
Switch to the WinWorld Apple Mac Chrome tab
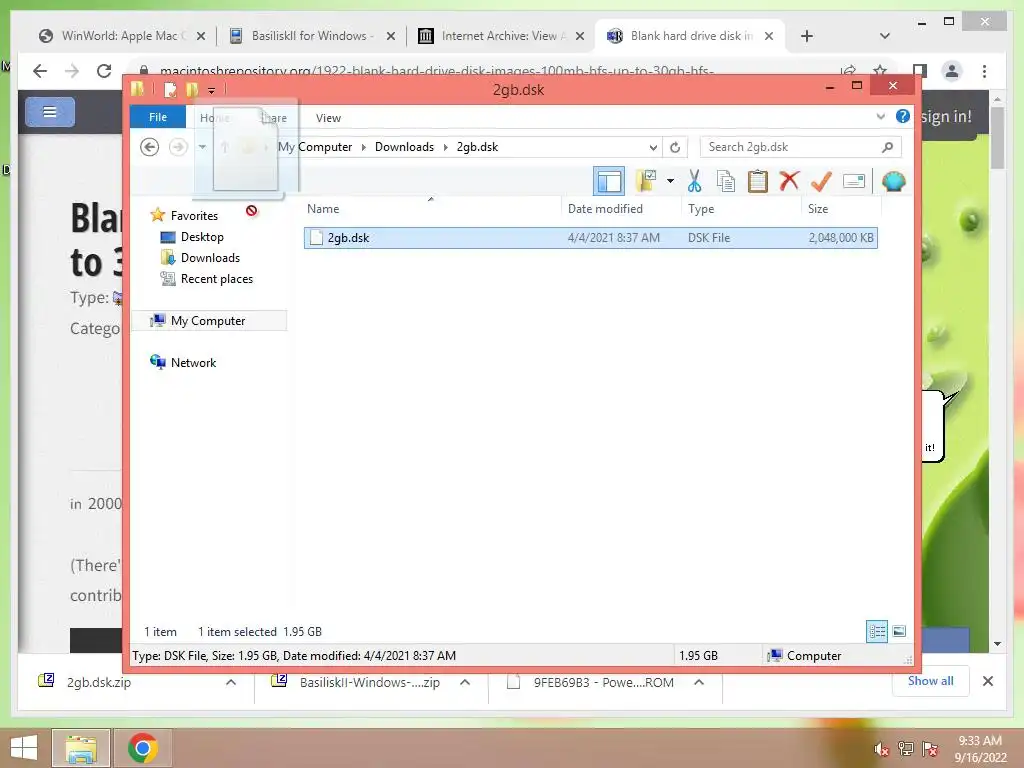(x=121, y=36)
